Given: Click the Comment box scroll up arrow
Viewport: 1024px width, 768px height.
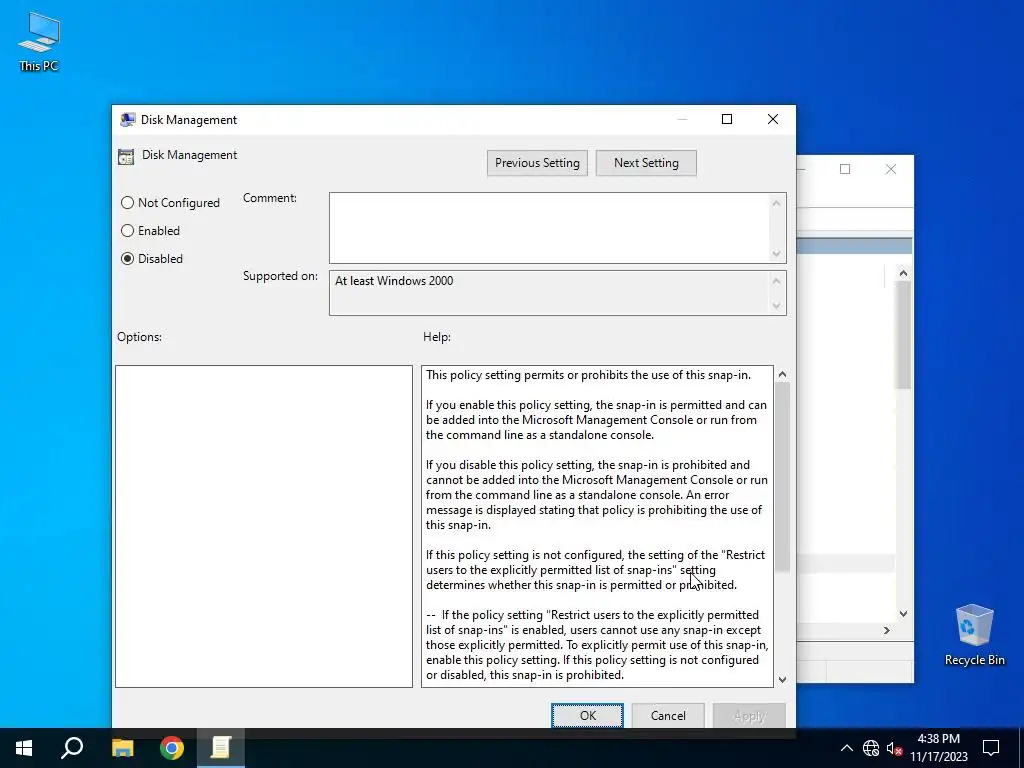Looking at the screenshot, I should click(776, 203).
